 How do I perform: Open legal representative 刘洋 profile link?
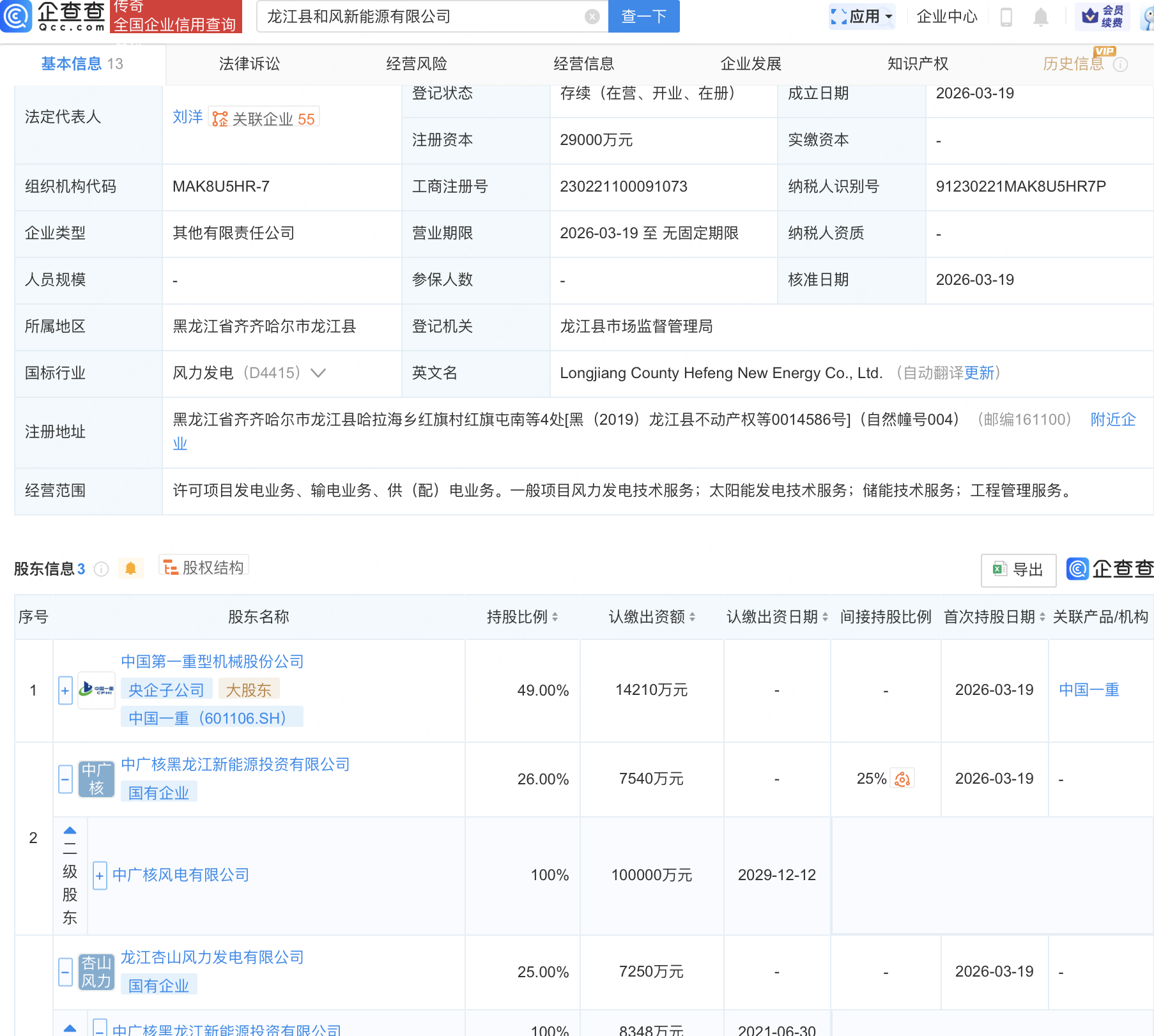187,118
